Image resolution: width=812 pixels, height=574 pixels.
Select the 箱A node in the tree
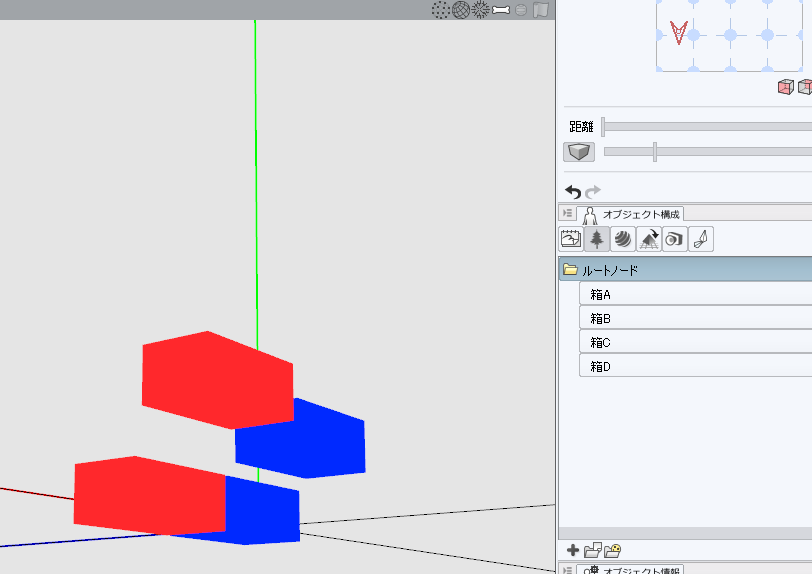[600, 294]
